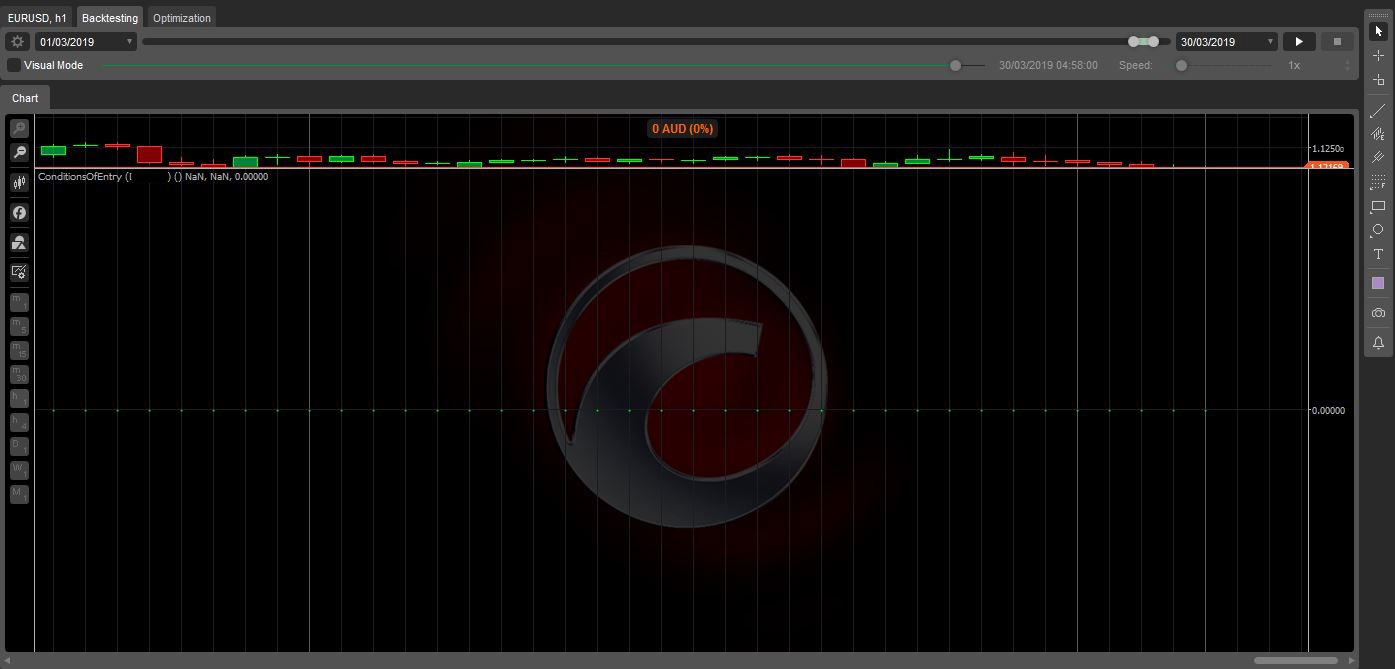1395x669 pixels.
Task: Select the crosshair tool
Action: pyautogui.click(x=1378, y=56)
